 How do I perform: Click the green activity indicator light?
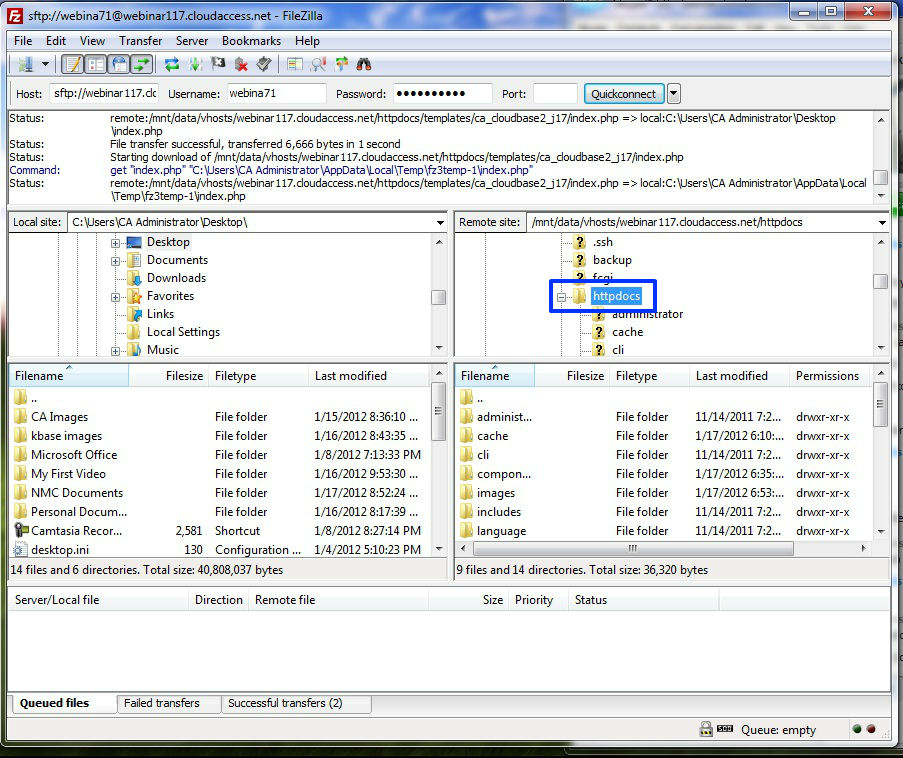point(857,729)
